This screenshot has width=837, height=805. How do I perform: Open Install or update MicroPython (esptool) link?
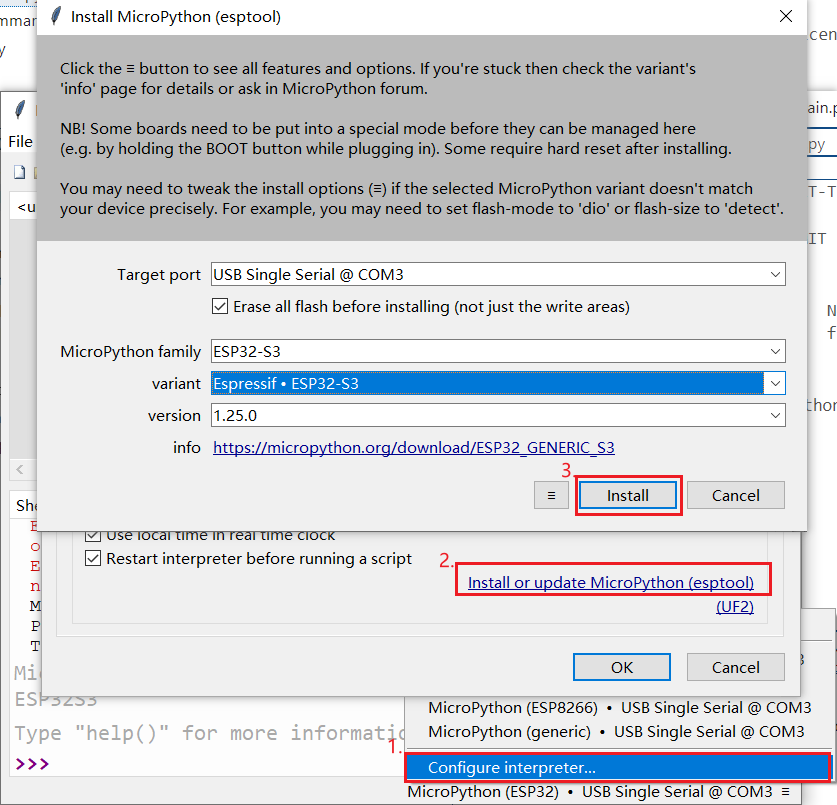coord(611,582)
